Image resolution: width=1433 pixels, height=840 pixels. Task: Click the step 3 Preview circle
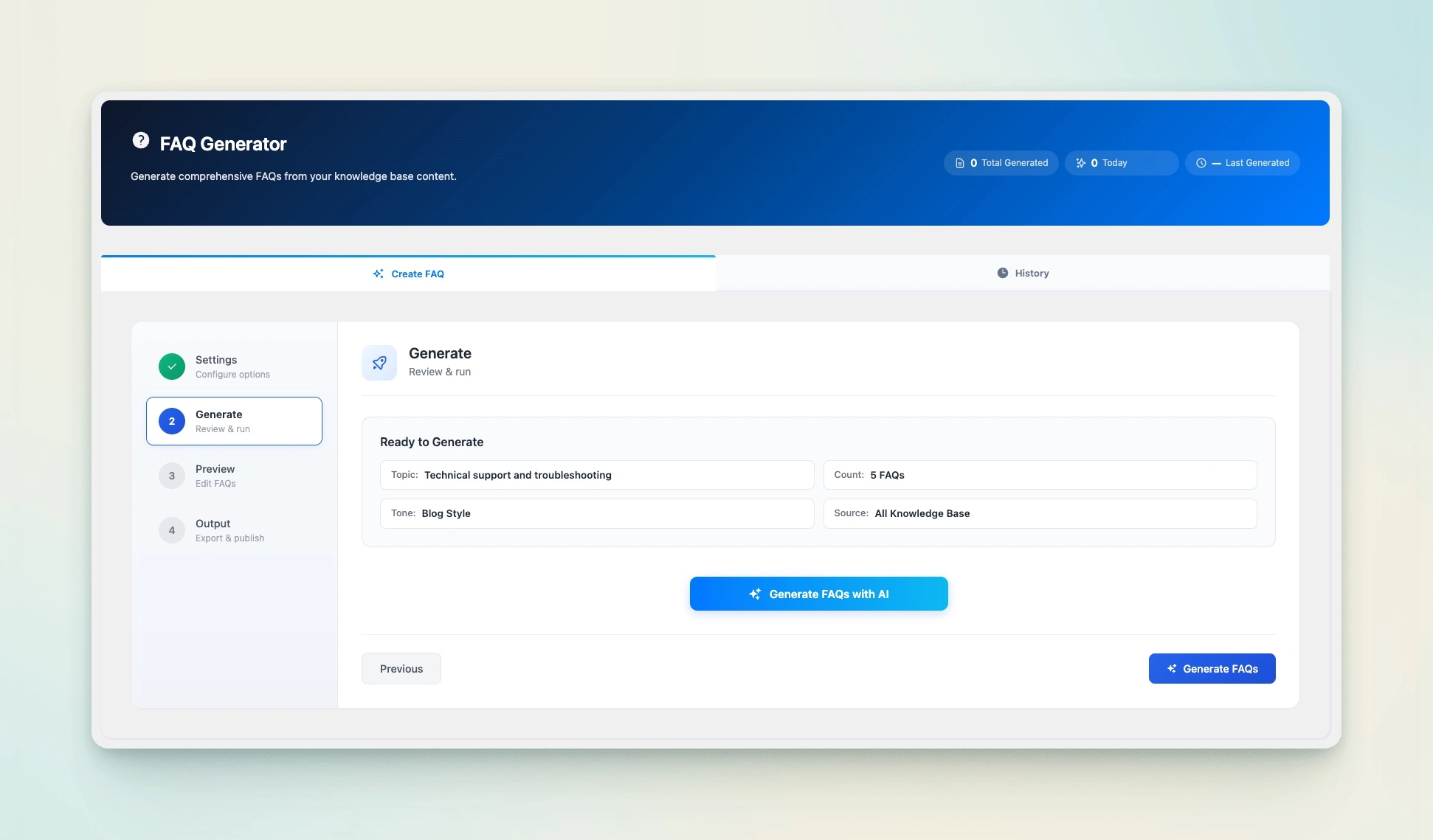tap(172, 476)
